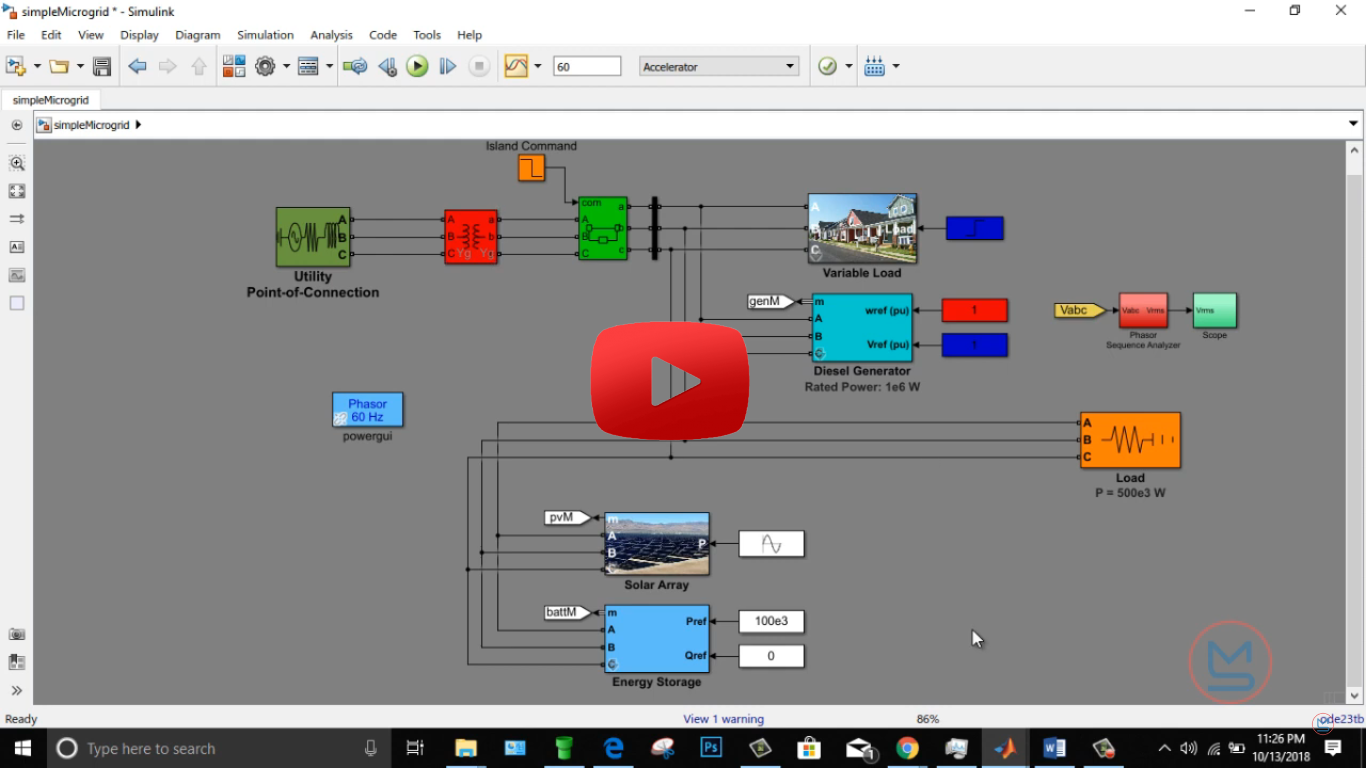Open the Diagram menu
Image resolution: width=1366 pixels, height=768 pixels.
click(197, 35)
